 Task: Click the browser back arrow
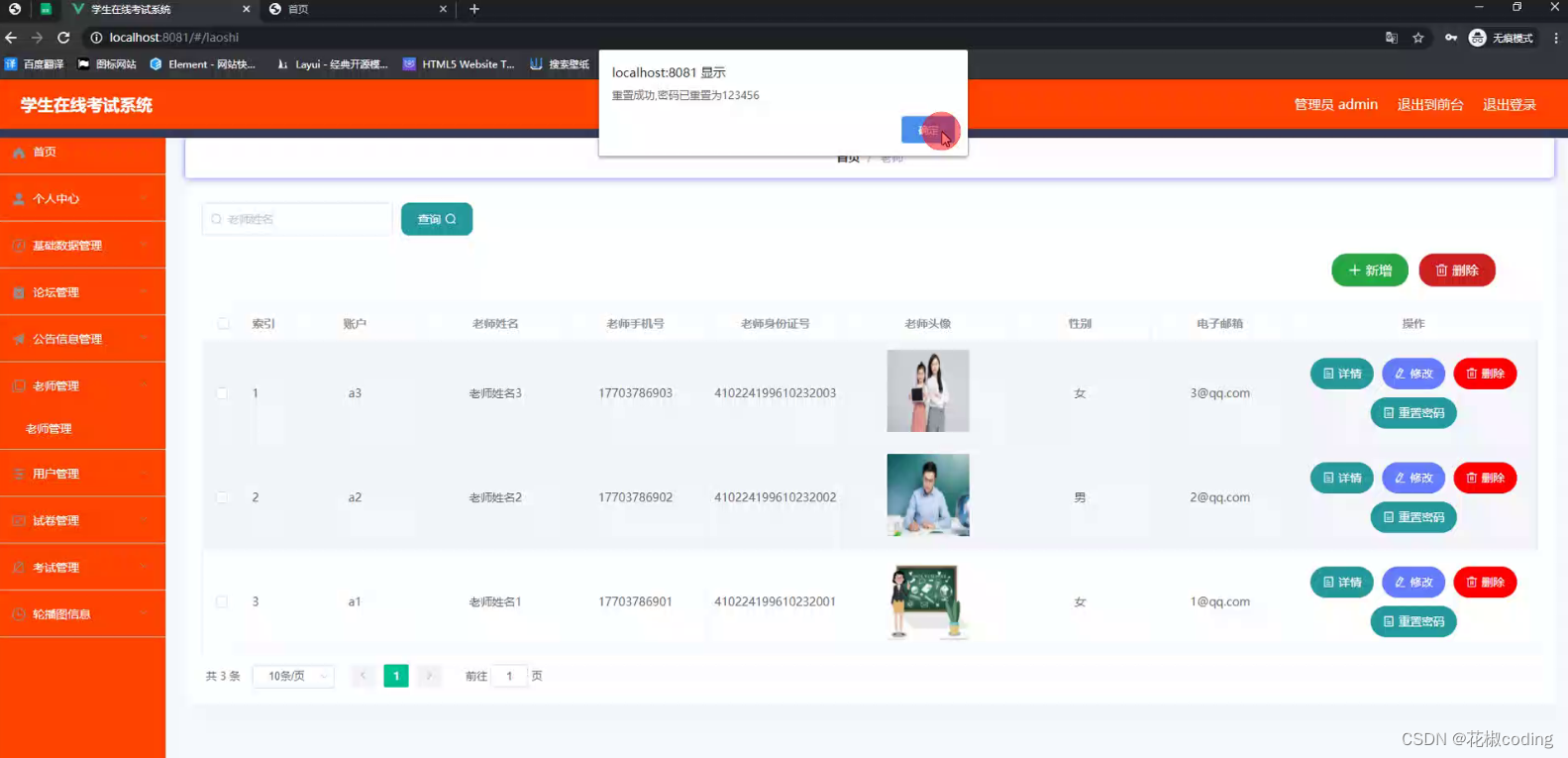pos(11,38)
